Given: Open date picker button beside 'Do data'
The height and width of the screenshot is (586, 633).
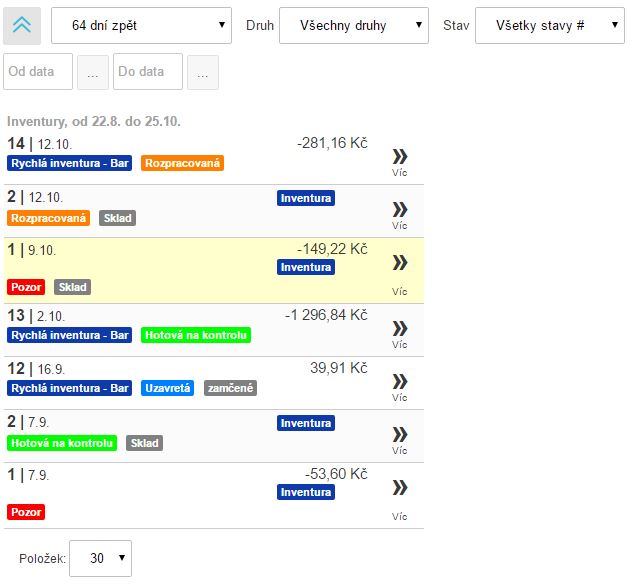Looking at the screenshot, I should click(x=203, y=73).
